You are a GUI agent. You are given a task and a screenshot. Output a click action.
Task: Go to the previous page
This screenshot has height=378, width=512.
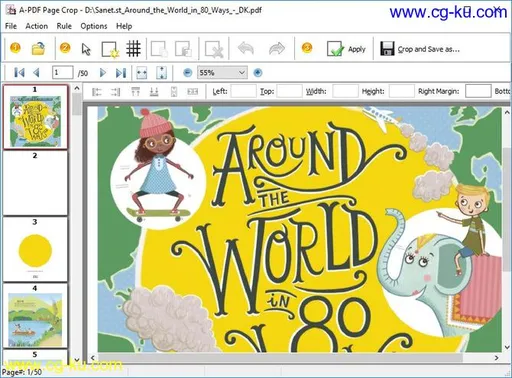(36, 72)
